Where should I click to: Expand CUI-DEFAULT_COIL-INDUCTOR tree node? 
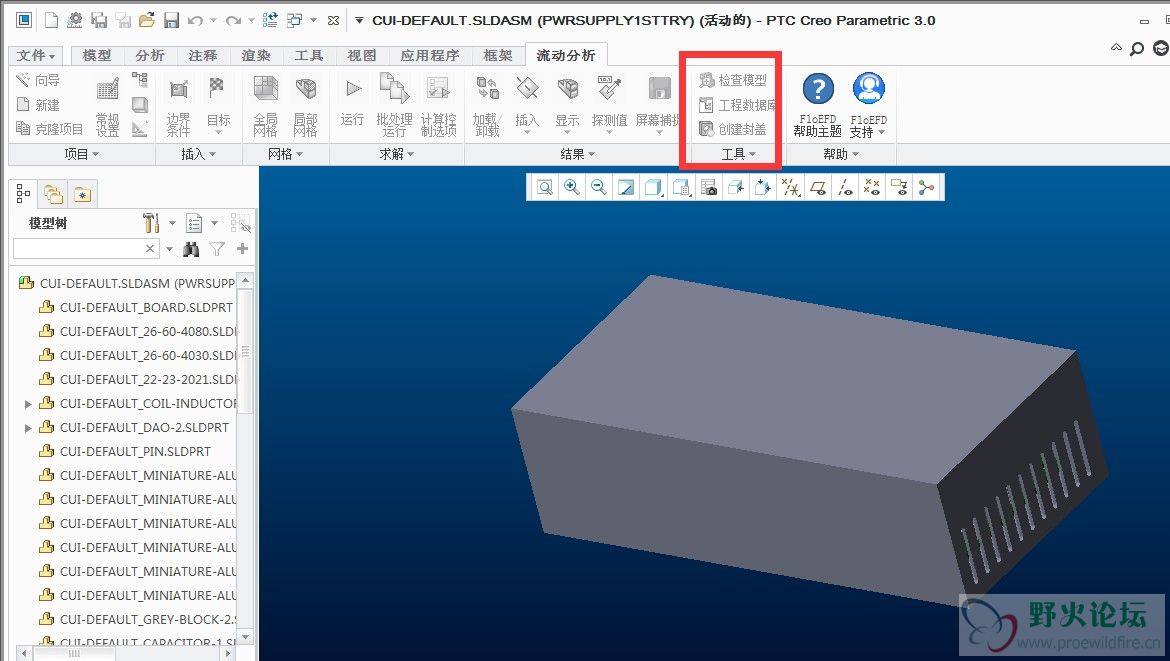[28, 404]
